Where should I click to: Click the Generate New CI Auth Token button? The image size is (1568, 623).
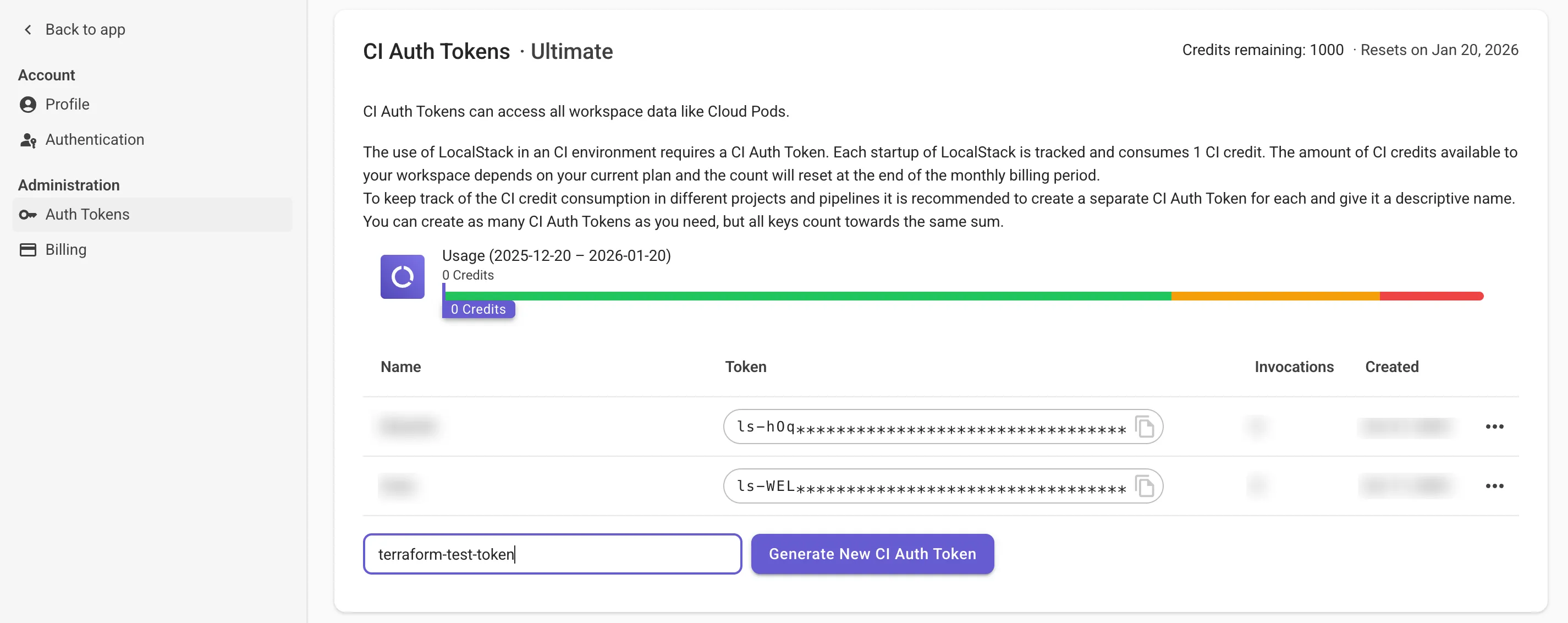(x=872, y=554)
